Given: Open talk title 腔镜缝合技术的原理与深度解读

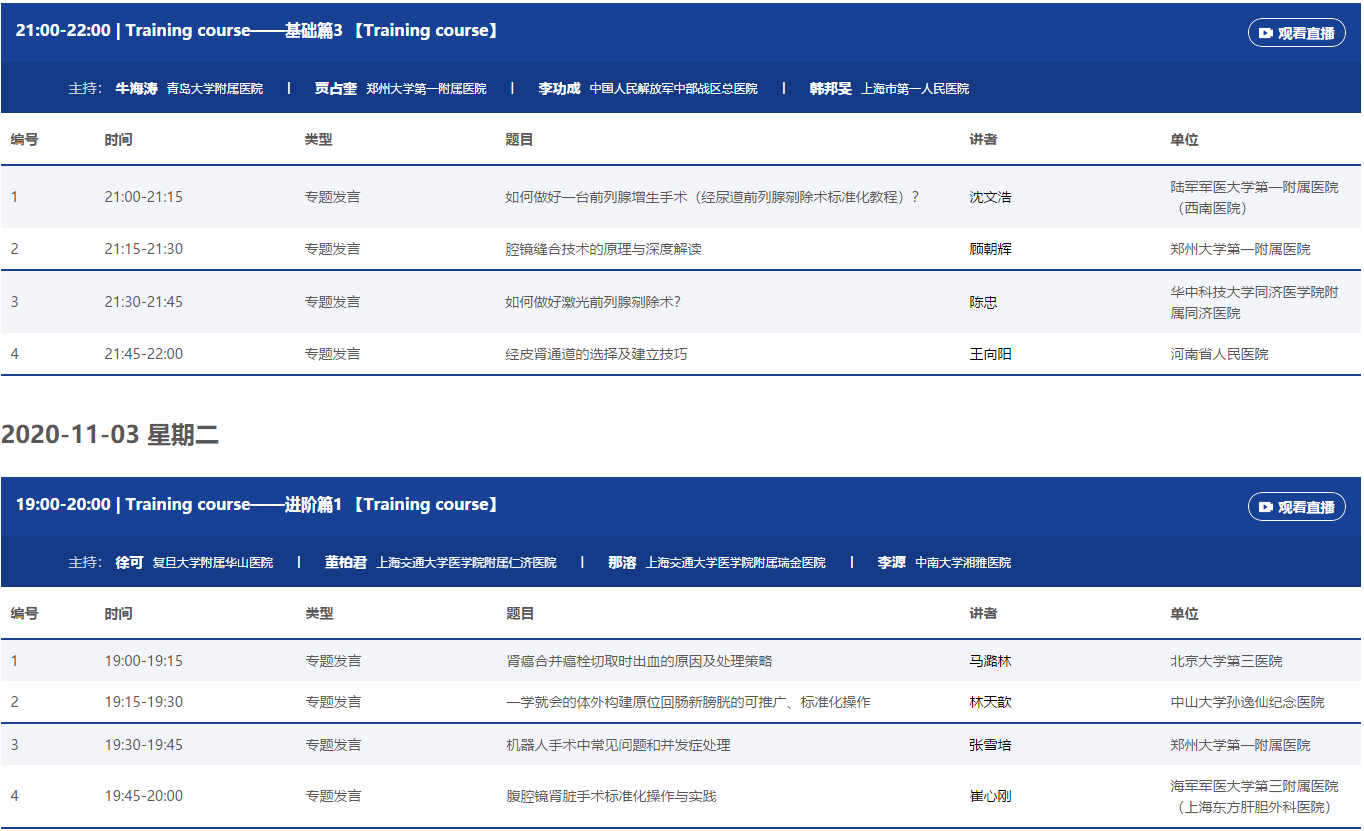Looking at the screenshot, I should [x=603, y=249].
